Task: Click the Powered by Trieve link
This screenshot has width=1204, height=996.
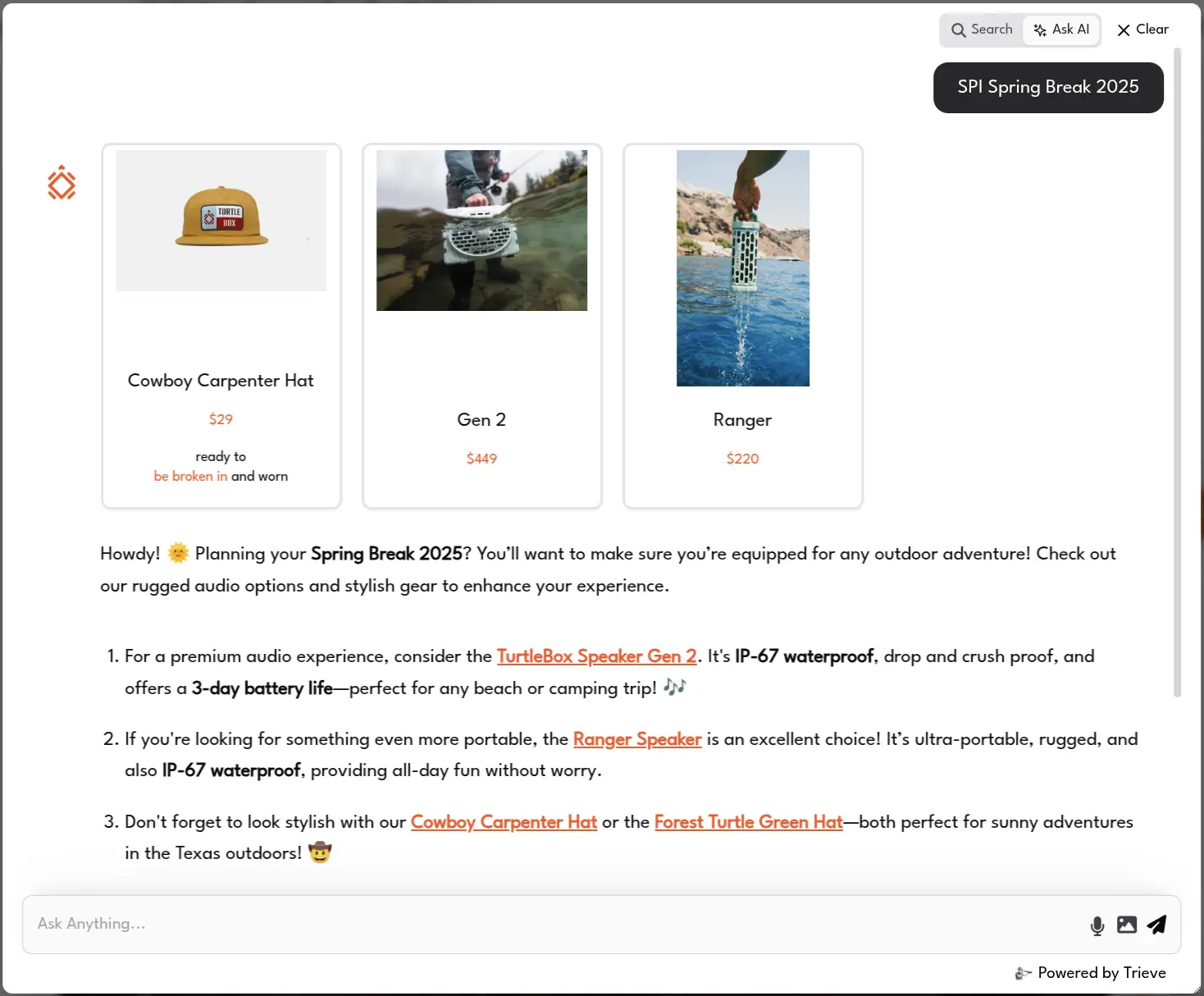Action: 1091,973
